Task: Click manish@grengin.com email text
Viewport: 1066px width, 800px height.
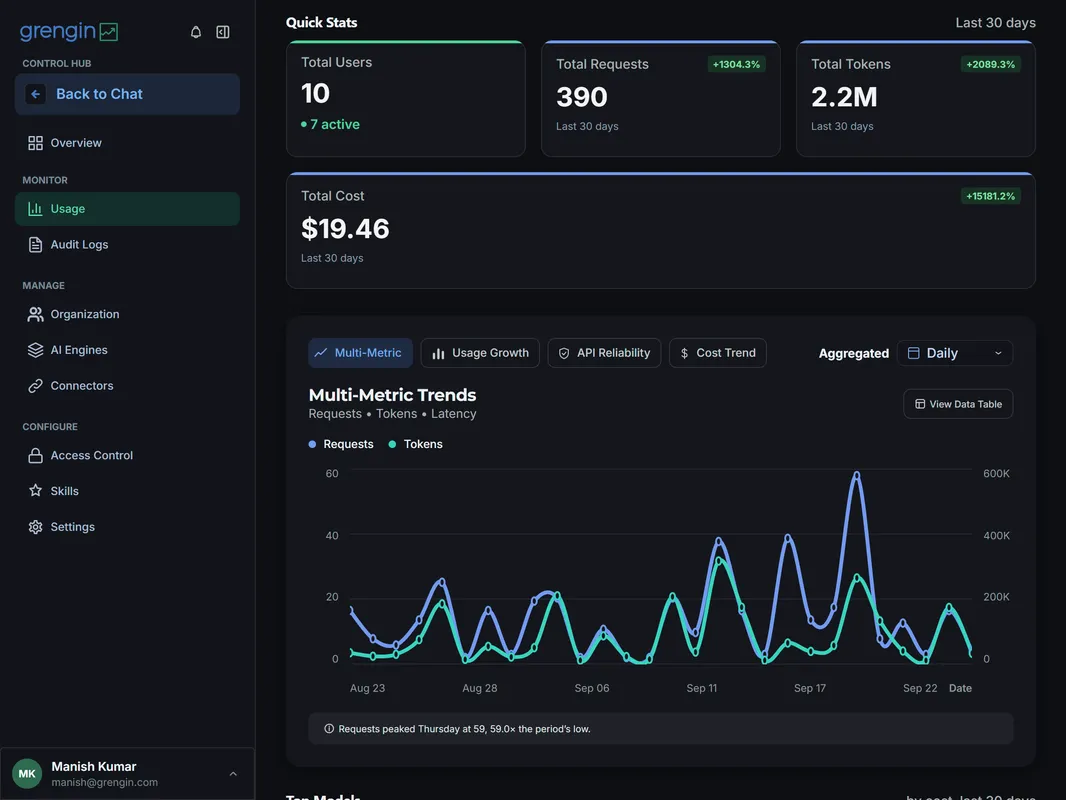Action: coord(105,782)
